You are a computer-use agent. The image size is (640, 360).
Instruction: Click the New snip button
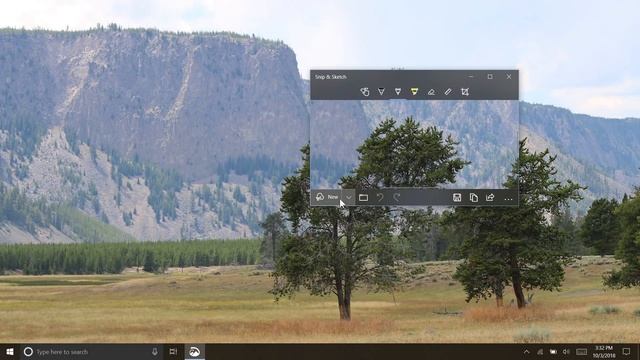(x=327, y=198)
